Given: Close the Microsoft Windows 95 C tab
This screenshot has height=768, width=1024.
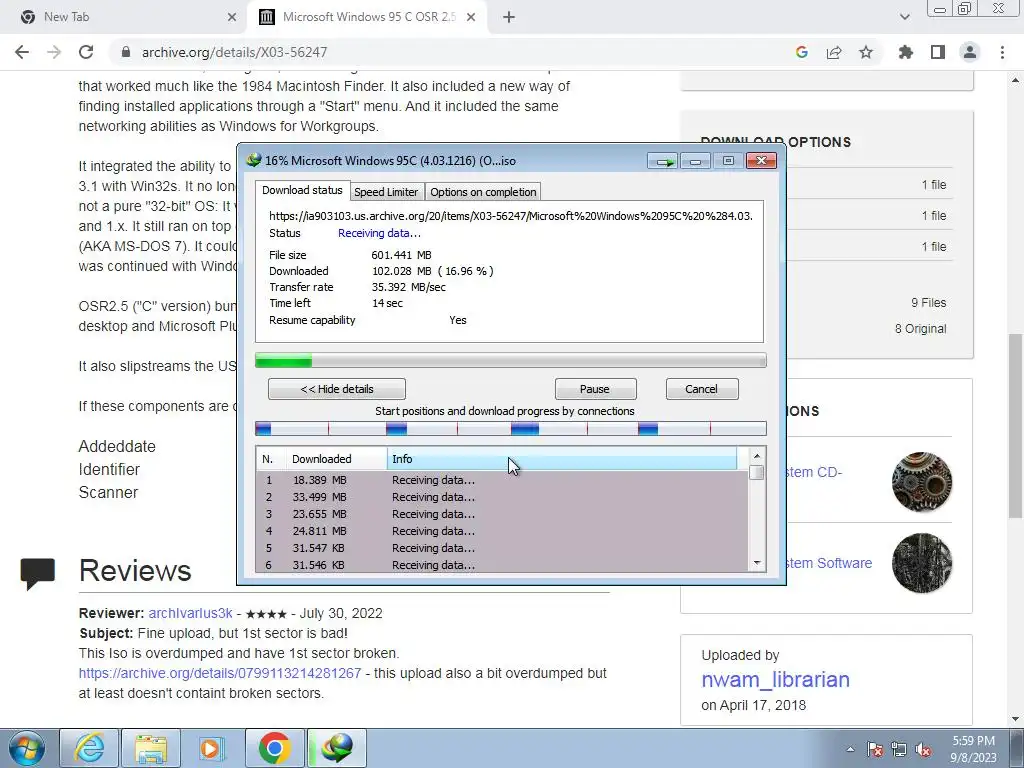Looking at the screenshot, I should pos(471,17).
